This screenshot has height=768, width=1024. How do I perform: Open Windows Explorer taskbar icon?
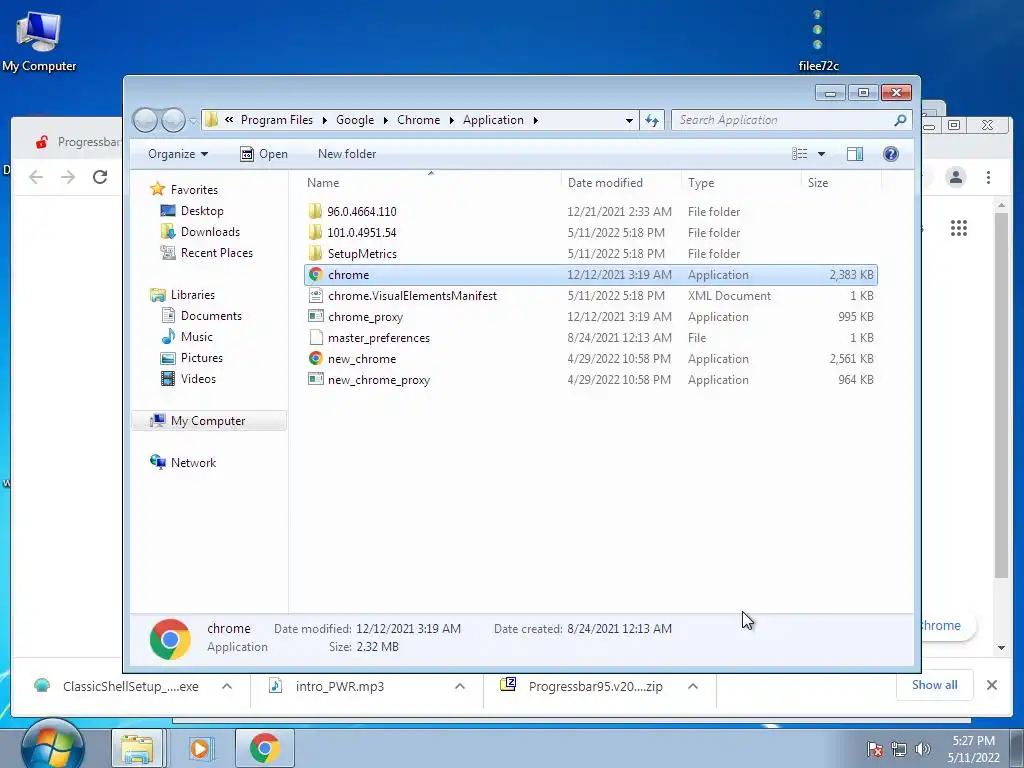pyautogui.click(x=137, y=748)
